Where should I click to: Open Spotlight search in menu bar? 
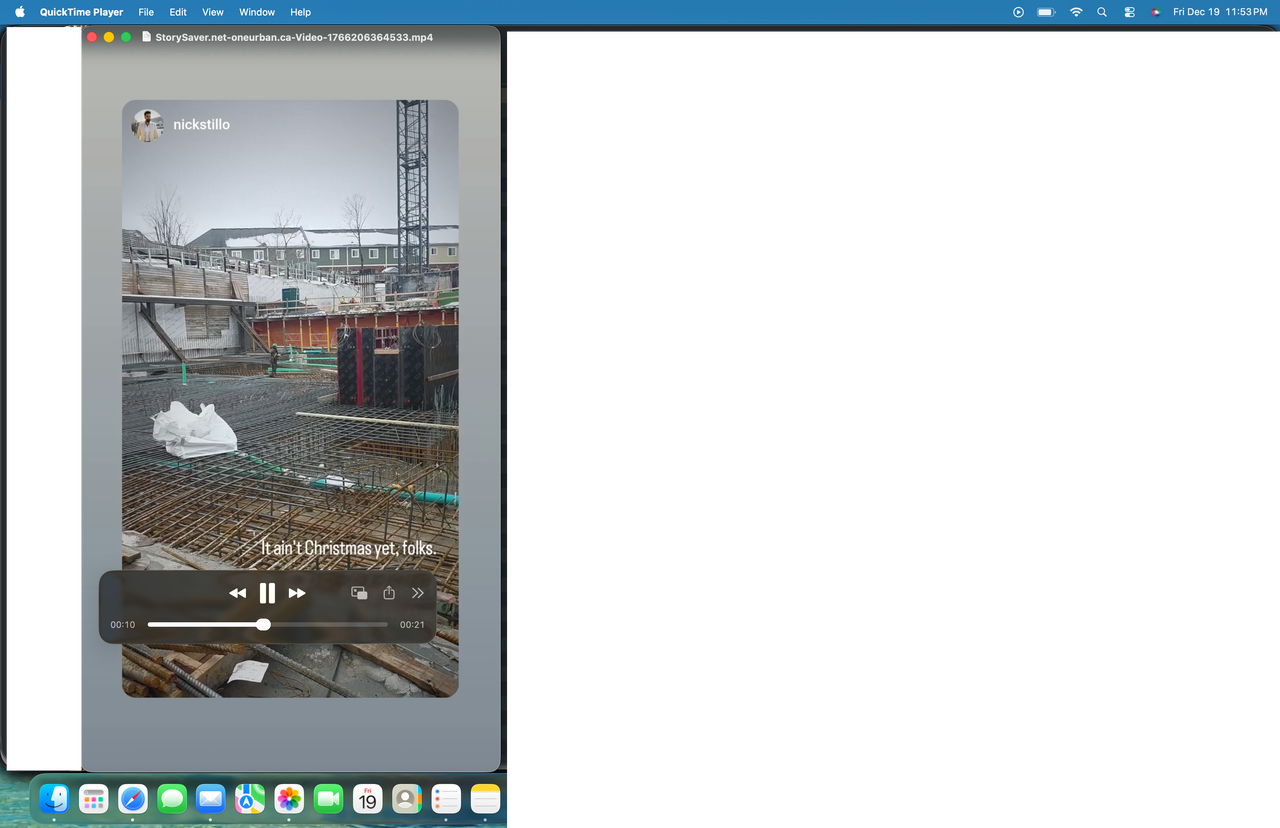1102,12
